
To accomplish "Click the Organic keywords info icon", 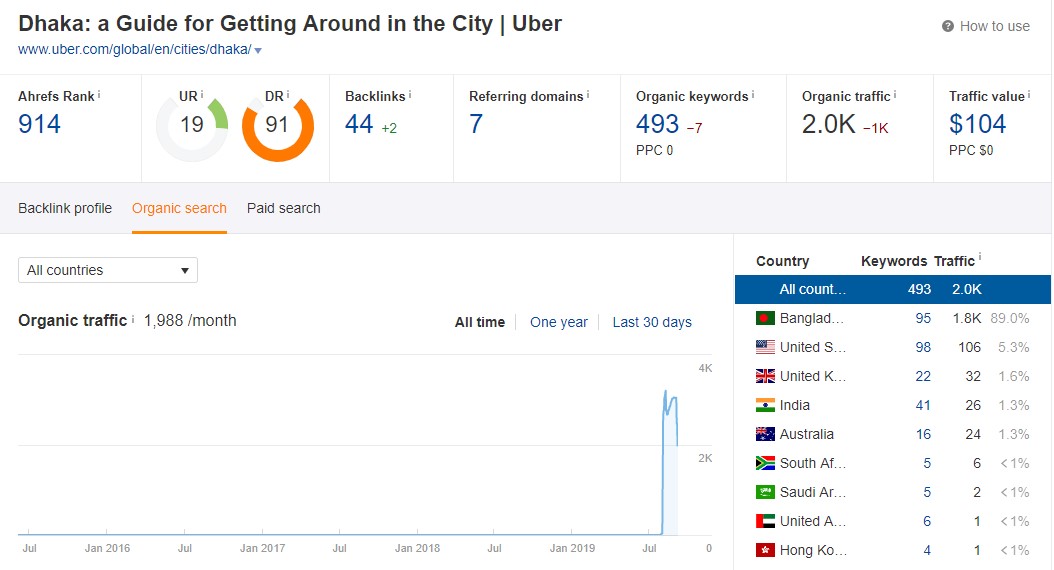I will tap(752, 95).
